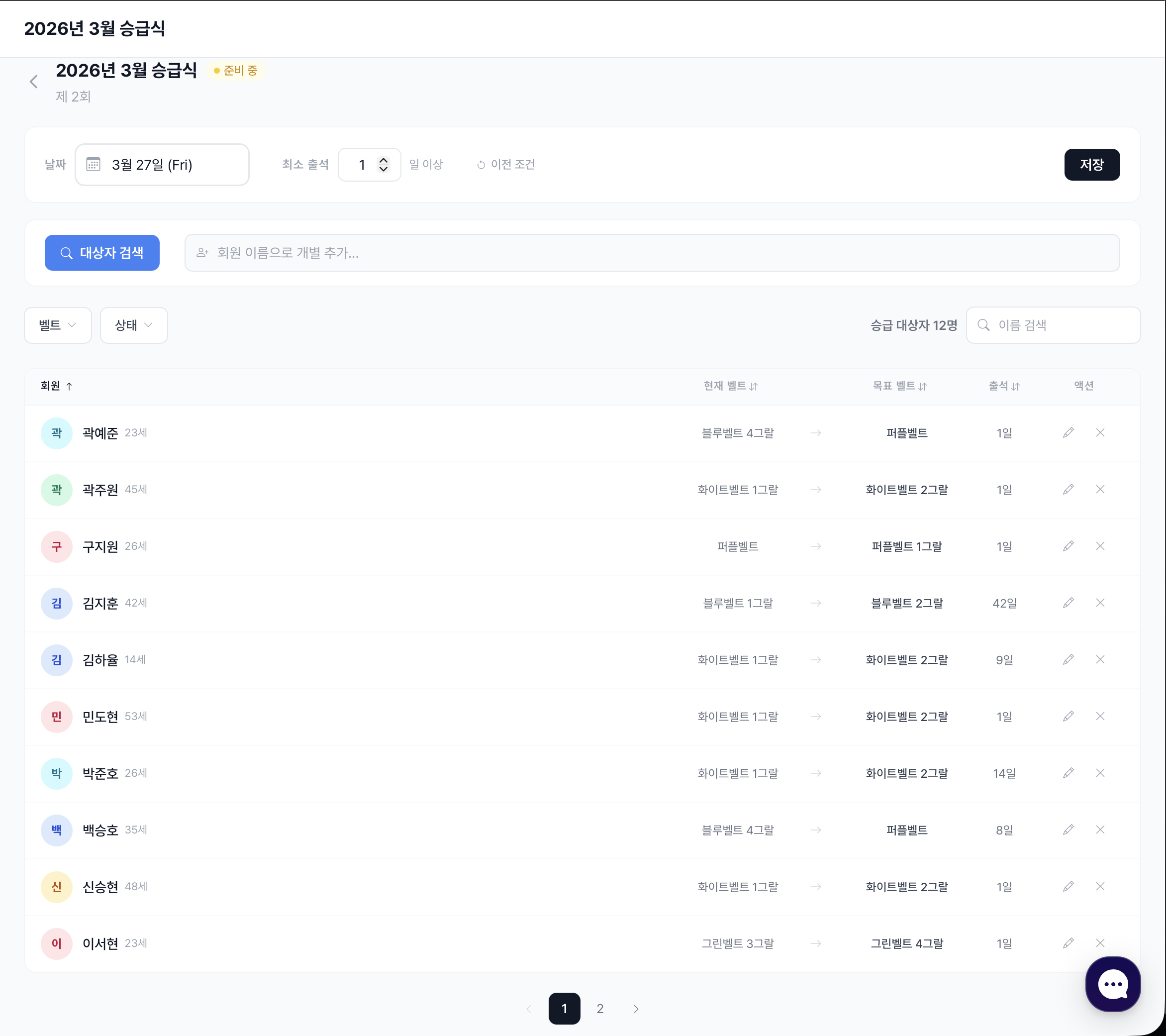
Task: Click next page arrow in pagination
Action: (x=636, y=1008)
